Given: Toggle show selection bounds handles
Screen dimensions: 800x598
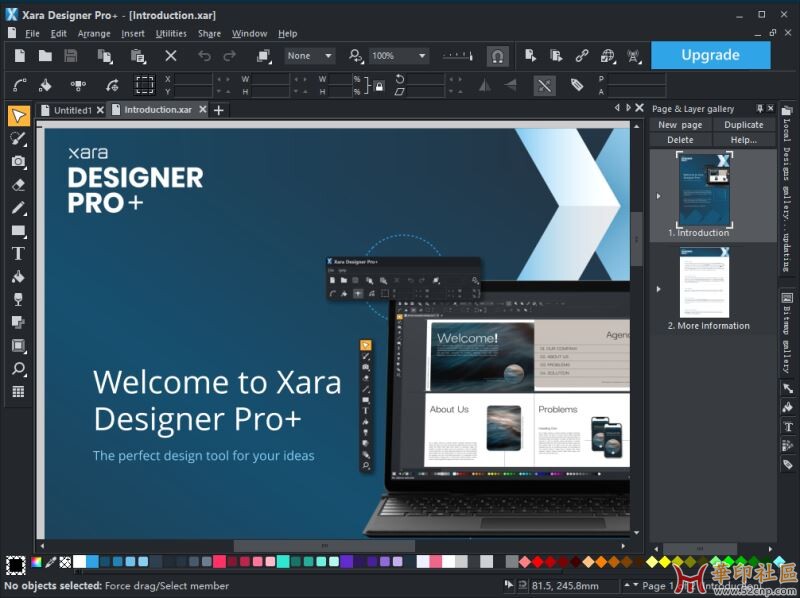Looking at the screenshot, I should point(144,85).
